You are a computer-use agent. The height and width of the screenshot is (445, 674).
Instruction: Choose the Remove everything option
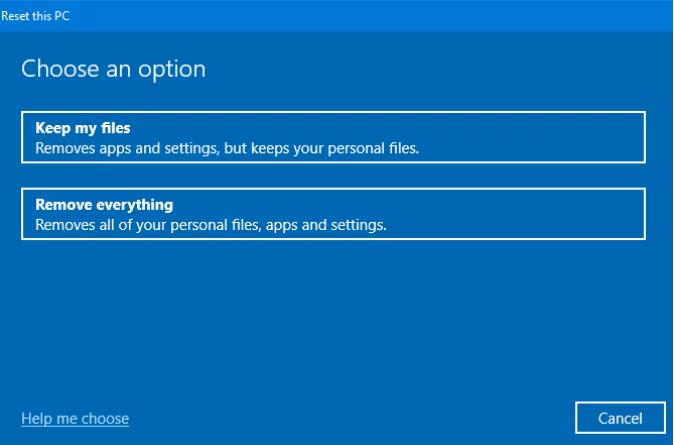pyautogui.click(x=333, y=214)
